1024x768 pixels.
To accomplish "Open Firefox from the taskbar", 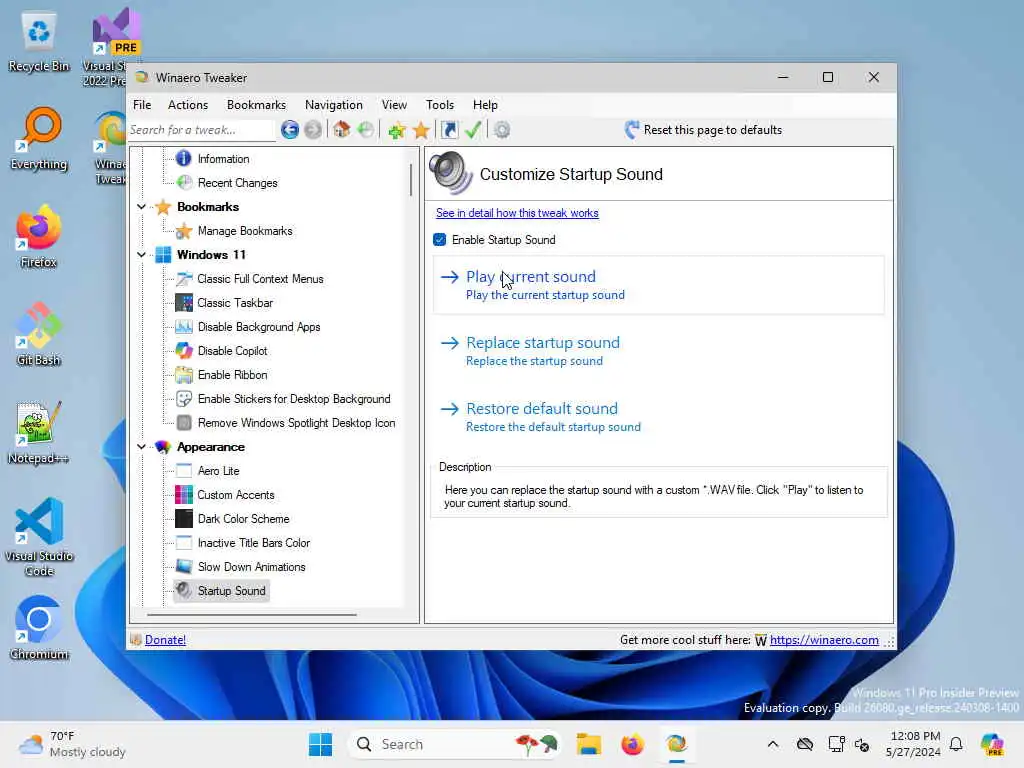I will [x=632, y=744].
